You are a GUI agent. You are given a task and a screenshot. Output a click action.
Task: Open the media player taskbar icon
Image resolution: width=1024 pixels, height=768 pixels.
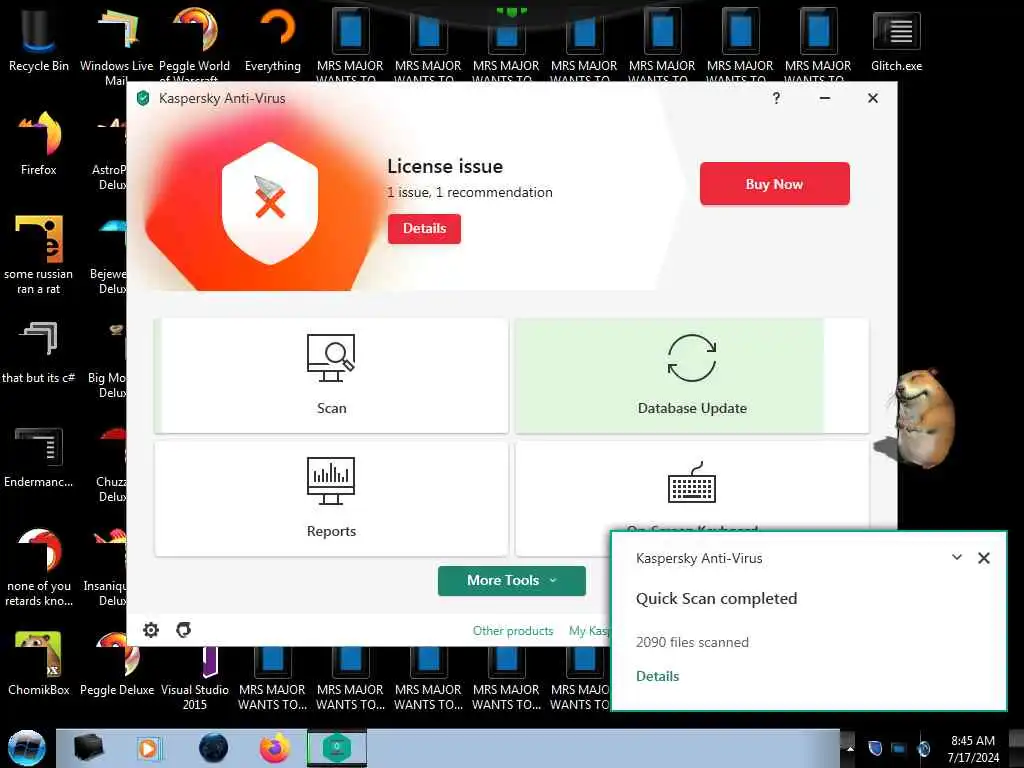(148, 748)
